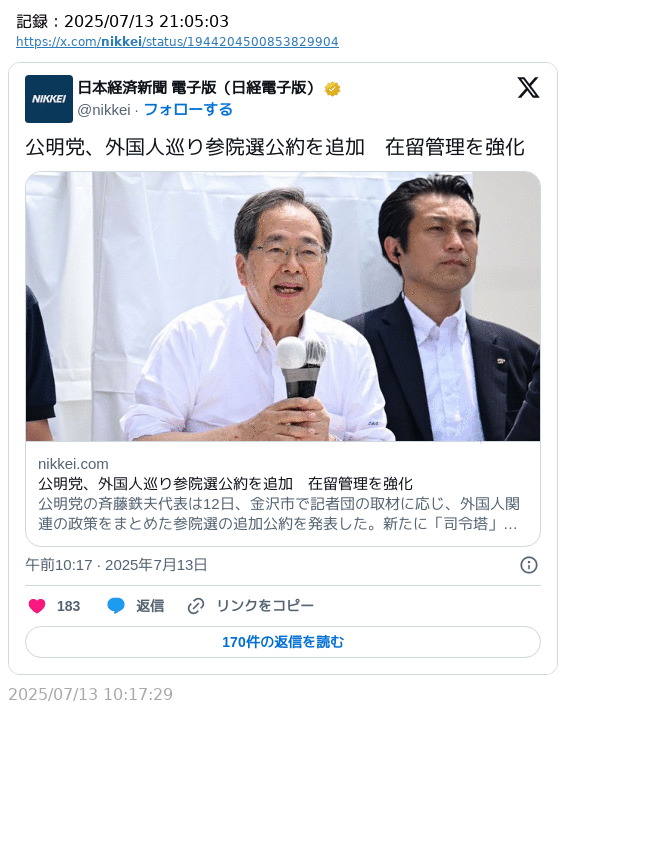Open the link card headline 公明党、外国人巡り
Image resolution: width=660 pixels, height=867 pixels.
[226, 484]
